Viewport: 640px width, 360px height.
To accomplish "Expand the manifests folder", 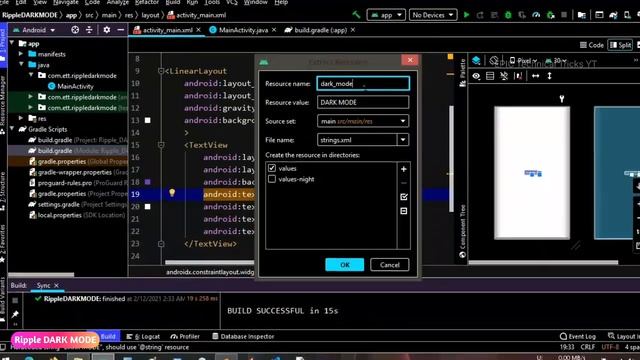I will click(x=21, y=54).
